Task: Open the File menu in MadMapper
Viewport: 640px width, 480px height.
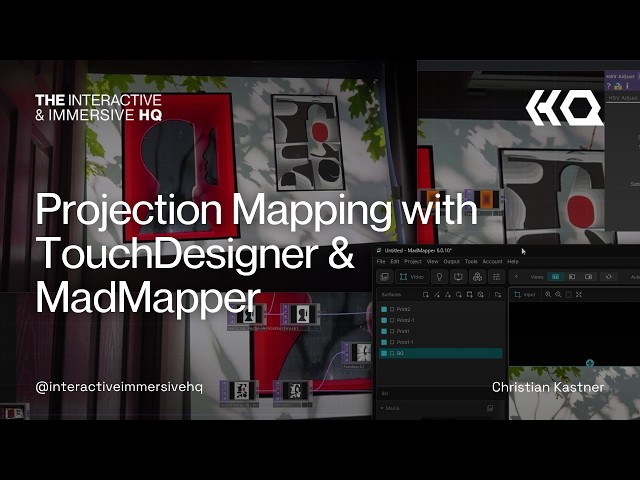Action: click(x=381, y=262)
